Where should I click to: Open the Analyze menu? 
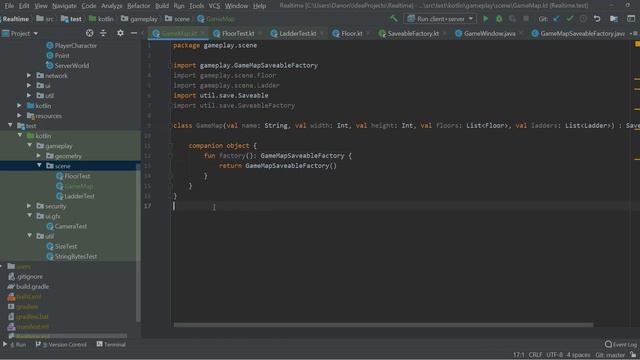[111, 6]
